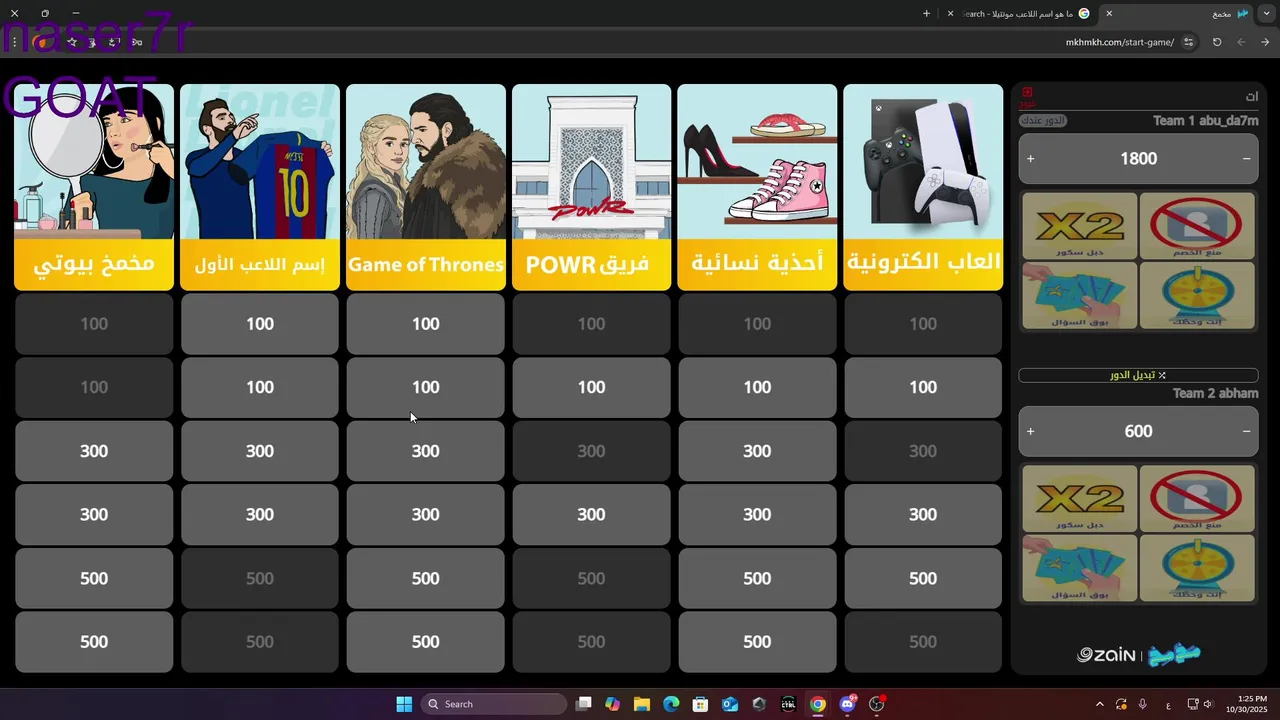1280x720 pixels.
Task: Increase Team 2 score with the plus
Action: (1030, 431)
